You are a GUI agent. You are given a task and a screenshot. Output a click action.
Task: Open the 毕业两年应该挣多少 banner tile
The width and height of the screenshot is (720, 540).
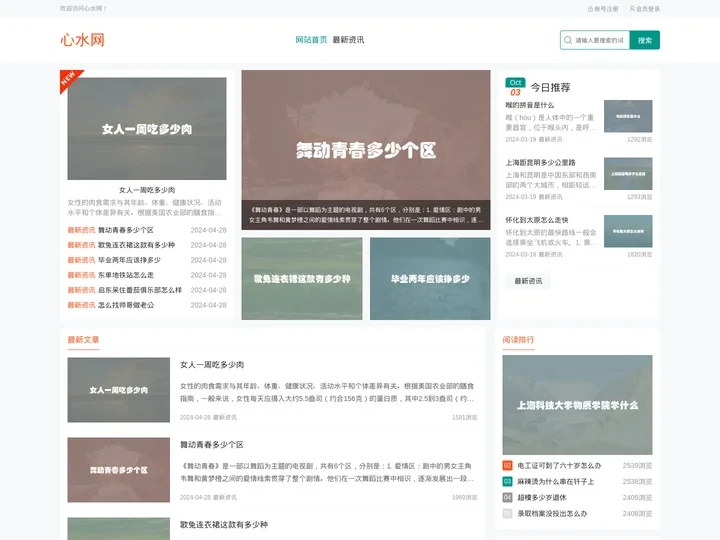430,279
